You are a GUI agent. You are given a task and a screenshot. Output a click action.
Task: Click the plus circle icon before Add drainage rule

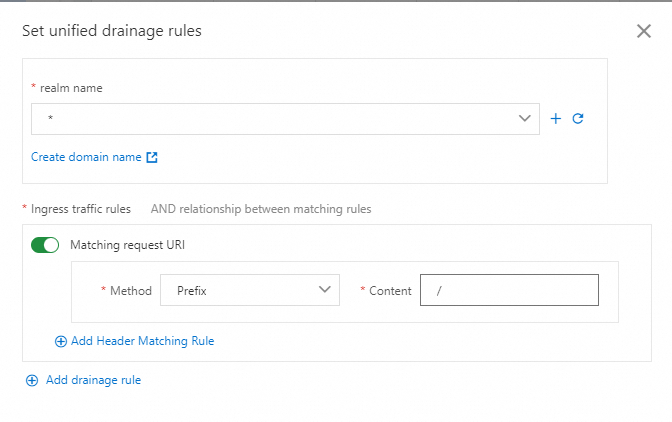pyautogui.click(x=32, y=380)
